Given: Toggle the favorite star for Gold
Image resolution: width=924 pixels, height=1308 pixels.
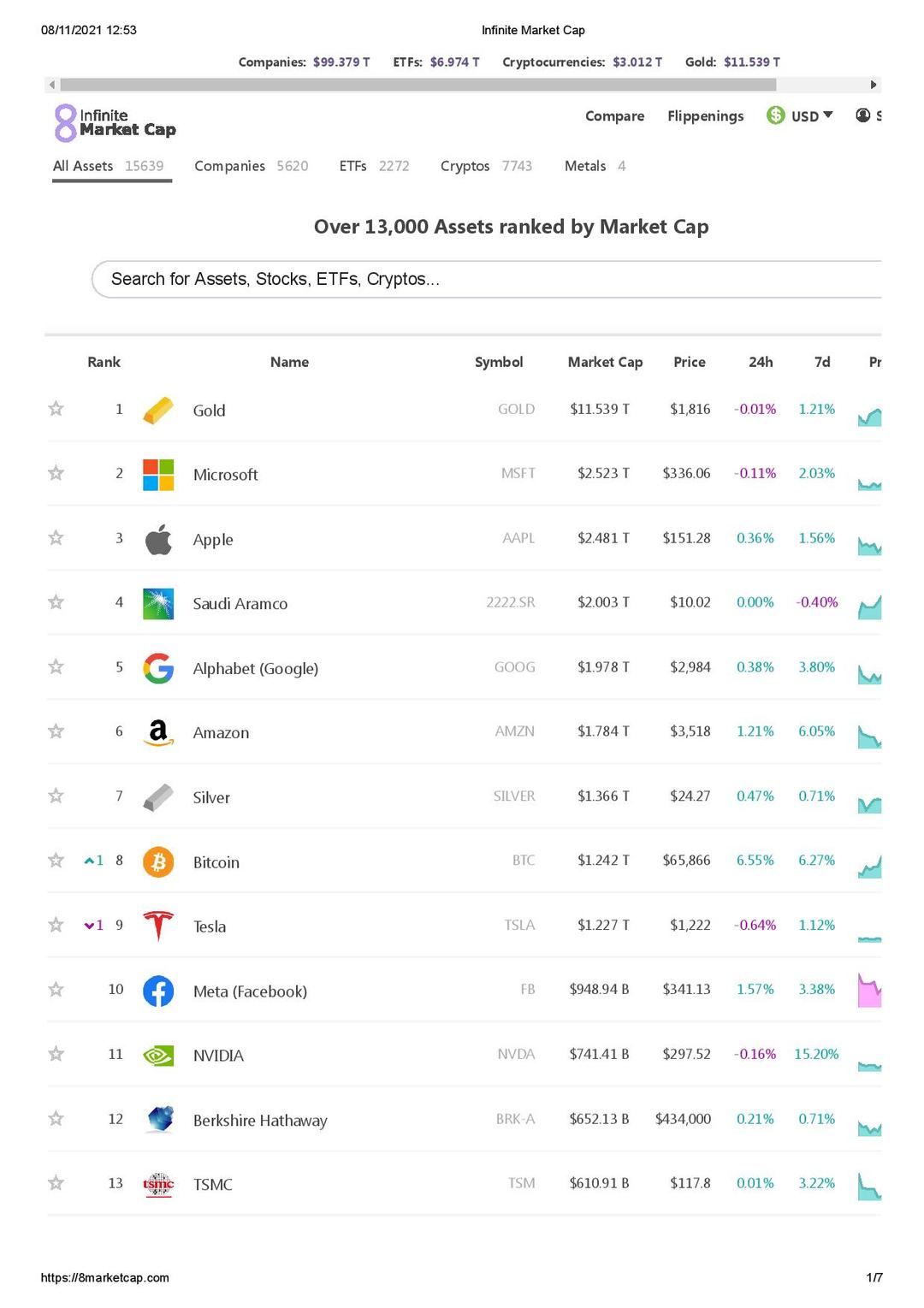Looking at the screenshot, I should pos(56,409).
